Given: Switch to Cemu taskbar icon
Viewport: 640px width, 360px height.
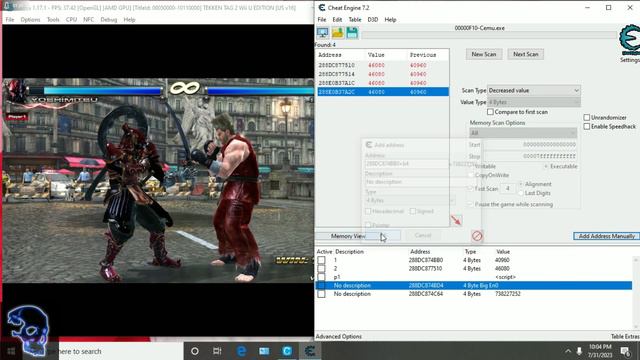Looking at the screenshot, I should click(287, 351).
